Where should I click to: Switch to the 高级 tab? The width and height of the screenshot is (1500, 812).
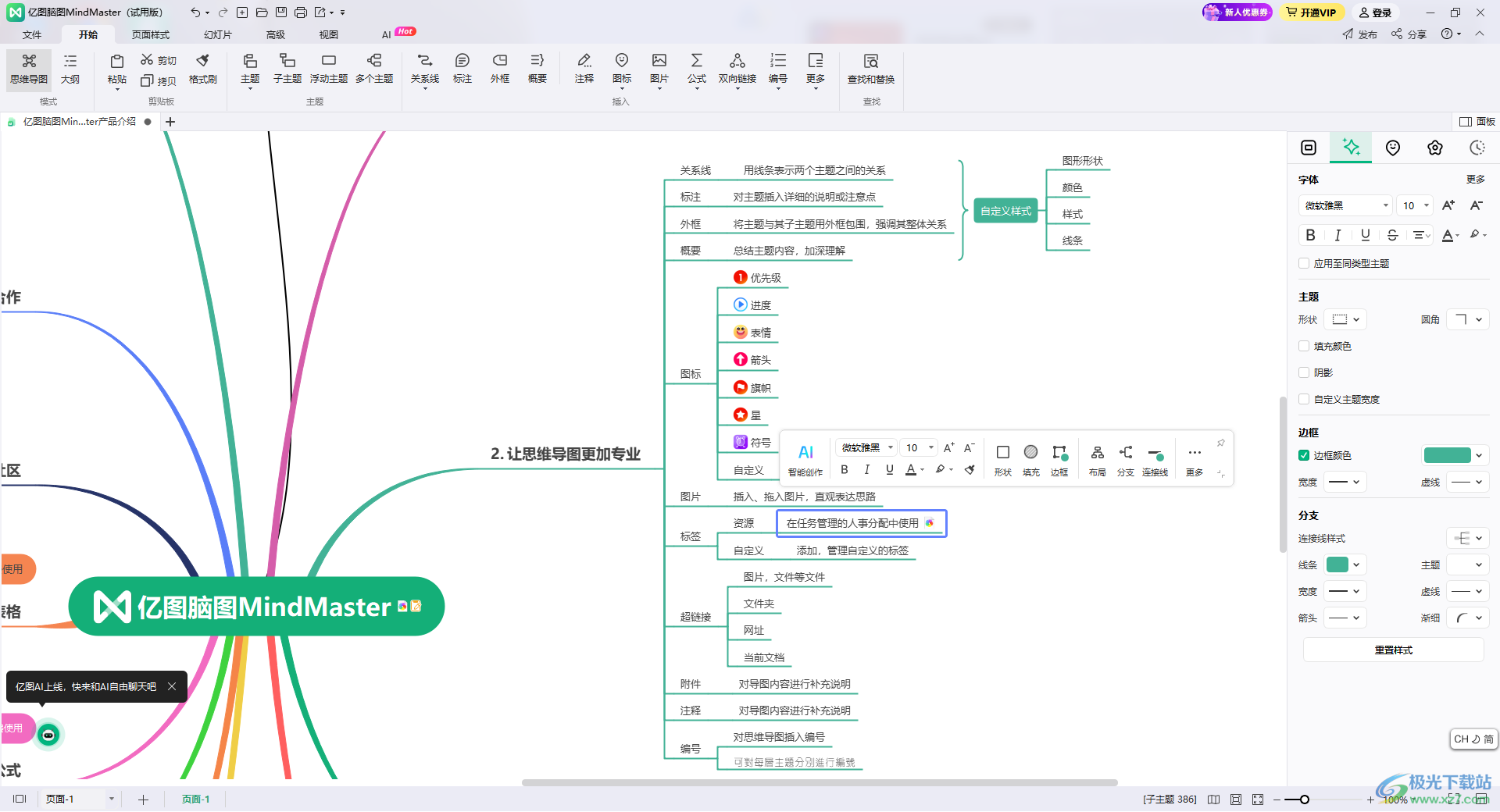click(276, 35)
